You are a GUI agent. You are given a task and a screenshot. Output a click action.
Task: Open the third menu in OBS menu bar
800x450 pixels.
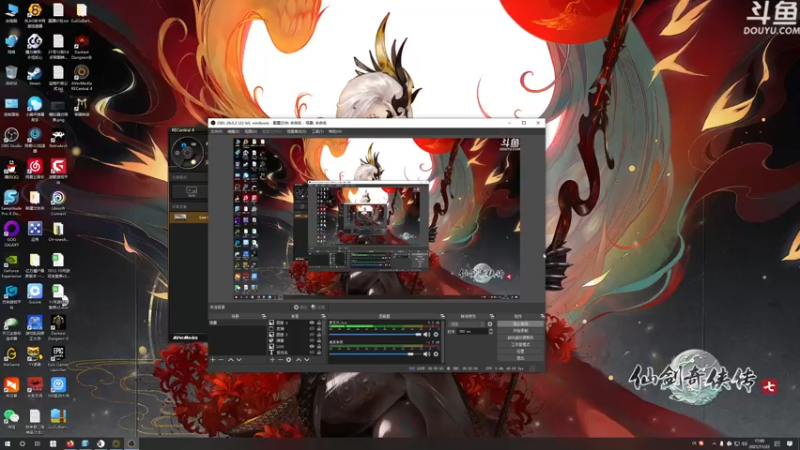251,132
